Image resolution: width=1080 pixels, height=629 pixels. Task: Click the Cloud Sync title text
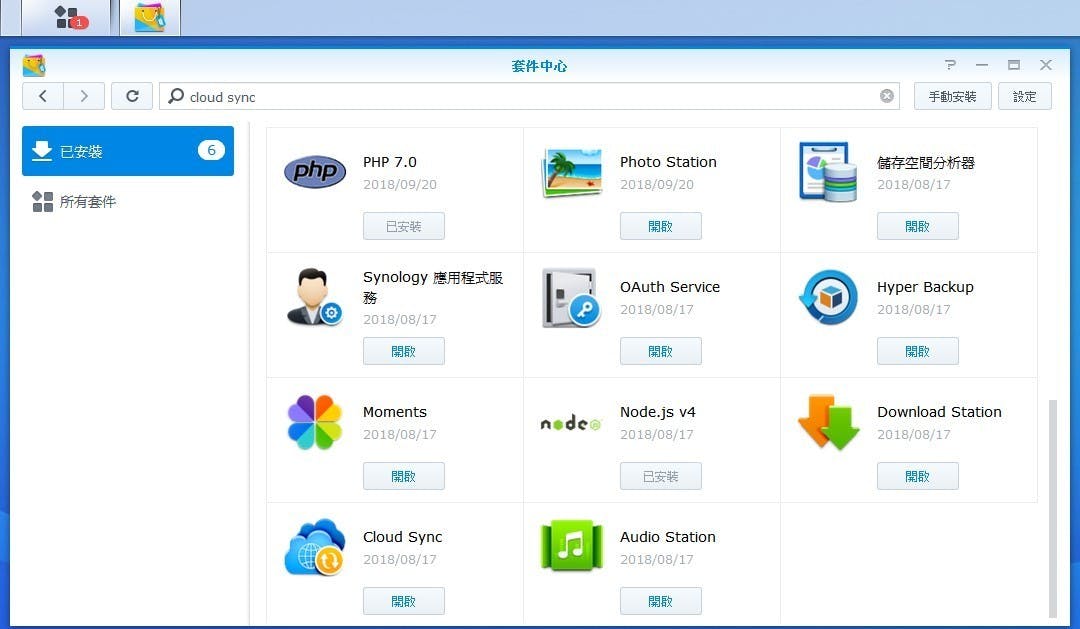[402, 537]
